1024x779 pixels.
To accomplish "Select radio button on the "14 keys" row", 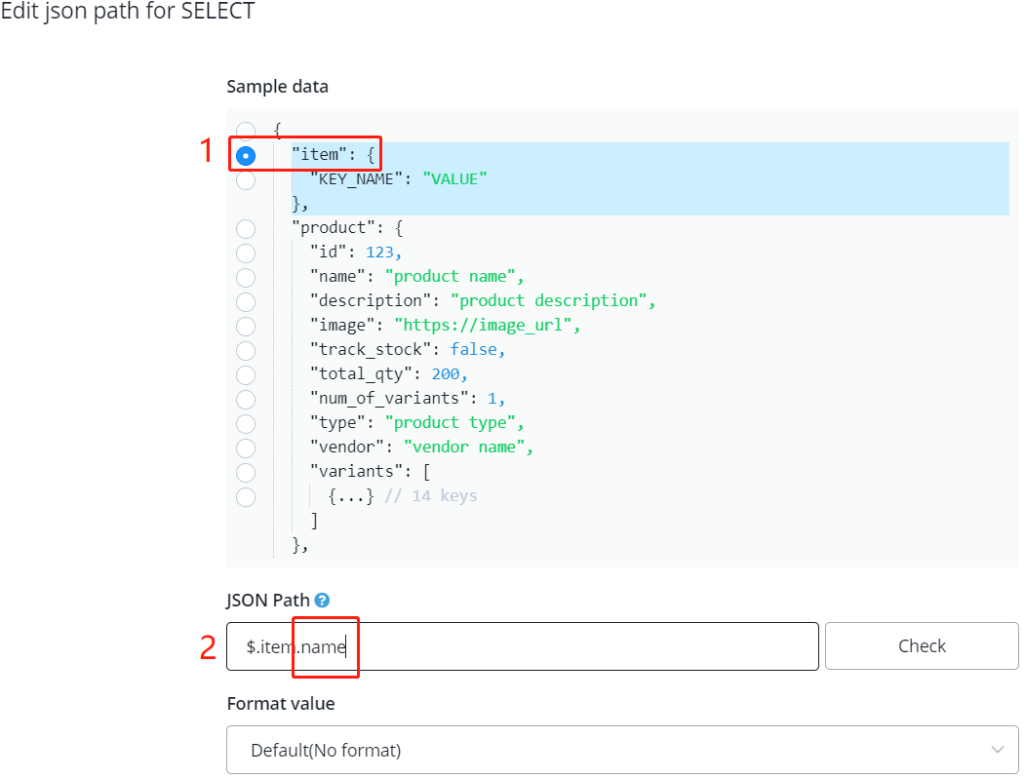I will point(246,496).
